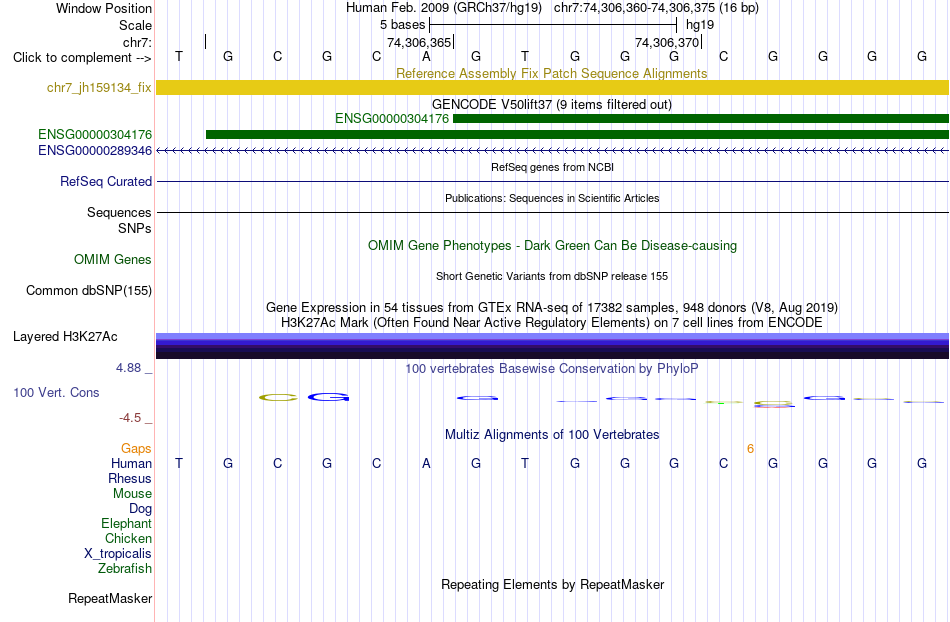Viewport: 950px width, 622px height.
Task: Click the chr7: base position label
Action: click(x=137, y=42)
